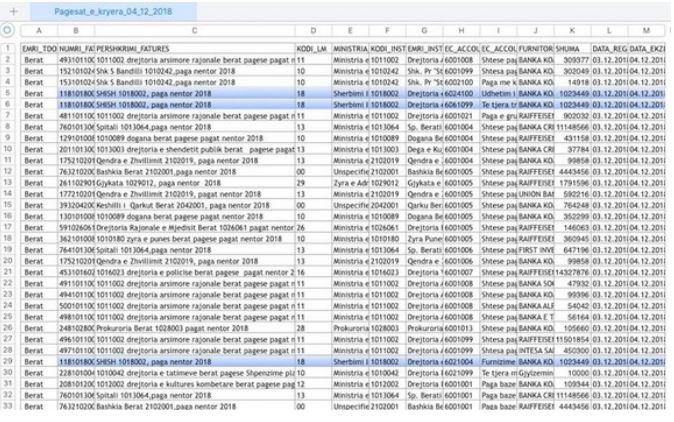Click 'BANKA ALF' supplier cell in row 24
The width and height of the screenshot is (674, 422).
(535, 306)
